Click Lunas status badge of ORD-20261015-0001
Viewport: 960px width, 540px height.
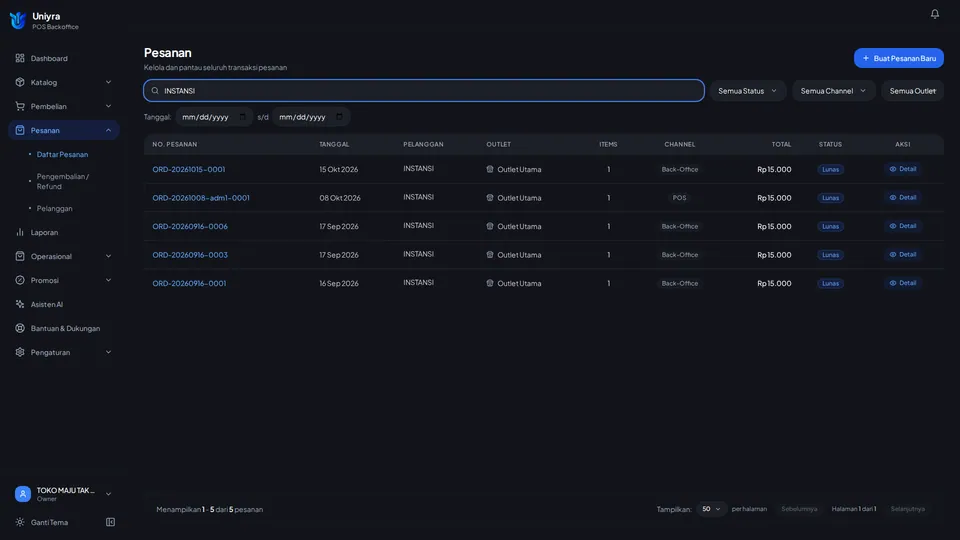coord(830,170)
